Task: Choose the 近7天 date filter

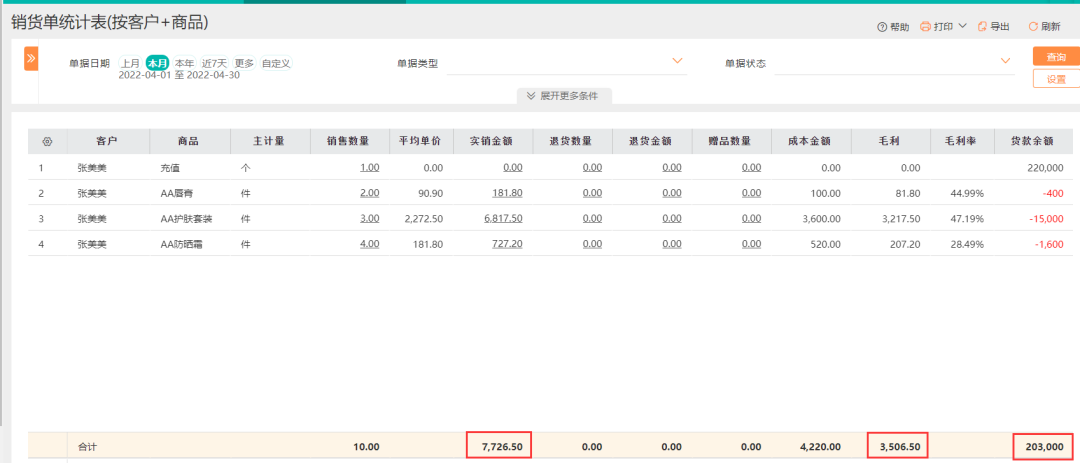Action: click(x=215, y=63)
